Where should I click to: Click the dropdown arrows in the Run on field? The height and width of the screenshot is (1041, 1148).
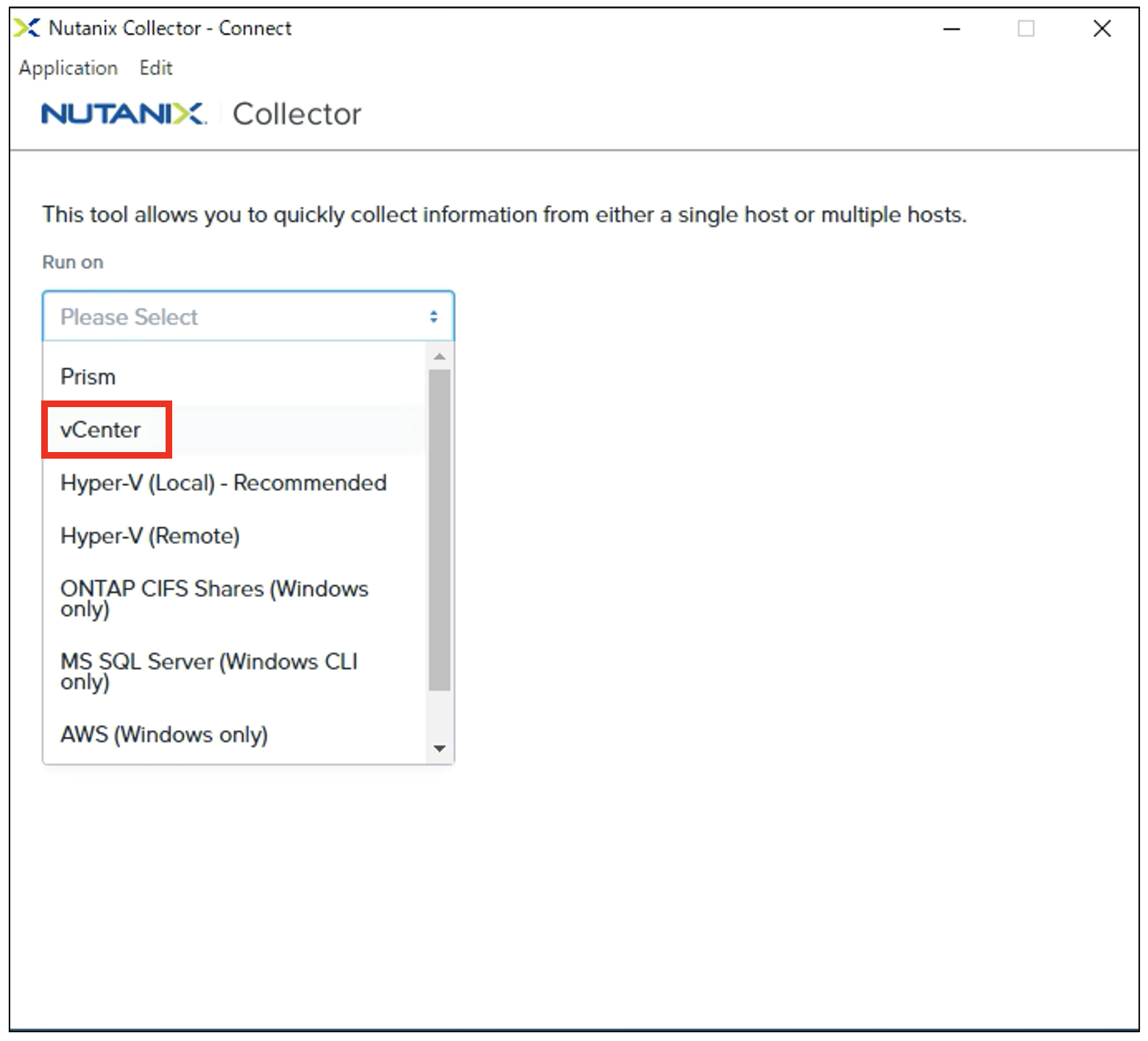click(433, 317)
